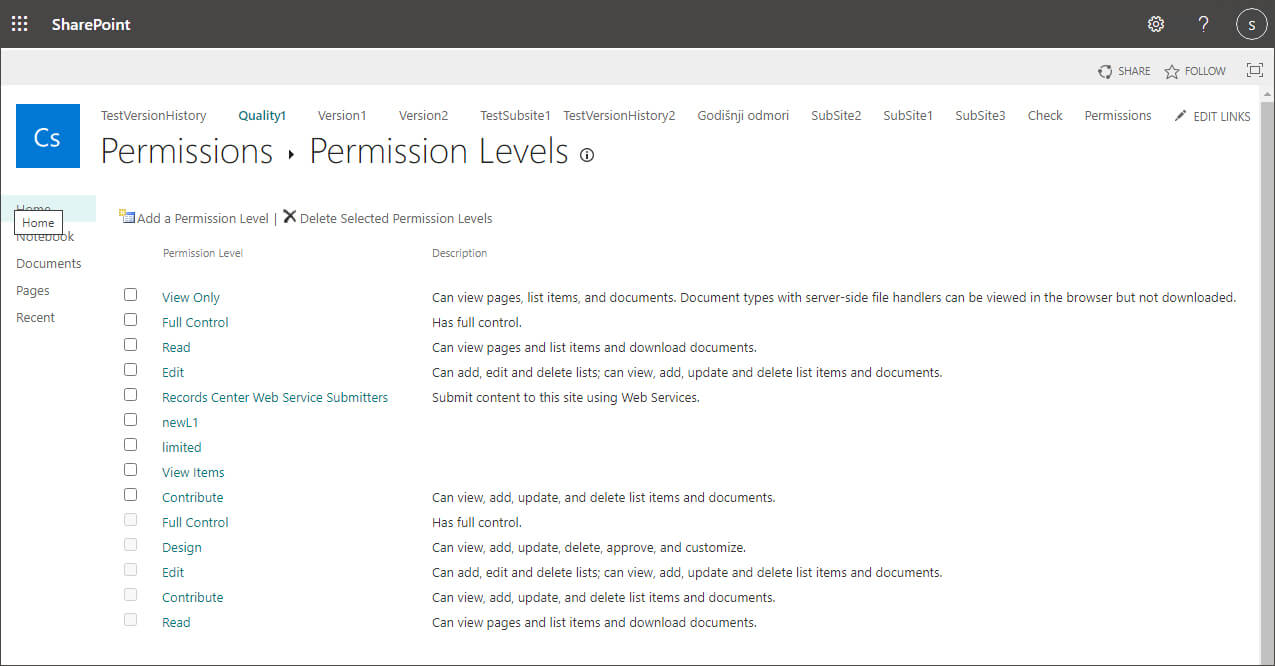
Task: Click the info icon beside Permission Levels
Action: [587, 155]
